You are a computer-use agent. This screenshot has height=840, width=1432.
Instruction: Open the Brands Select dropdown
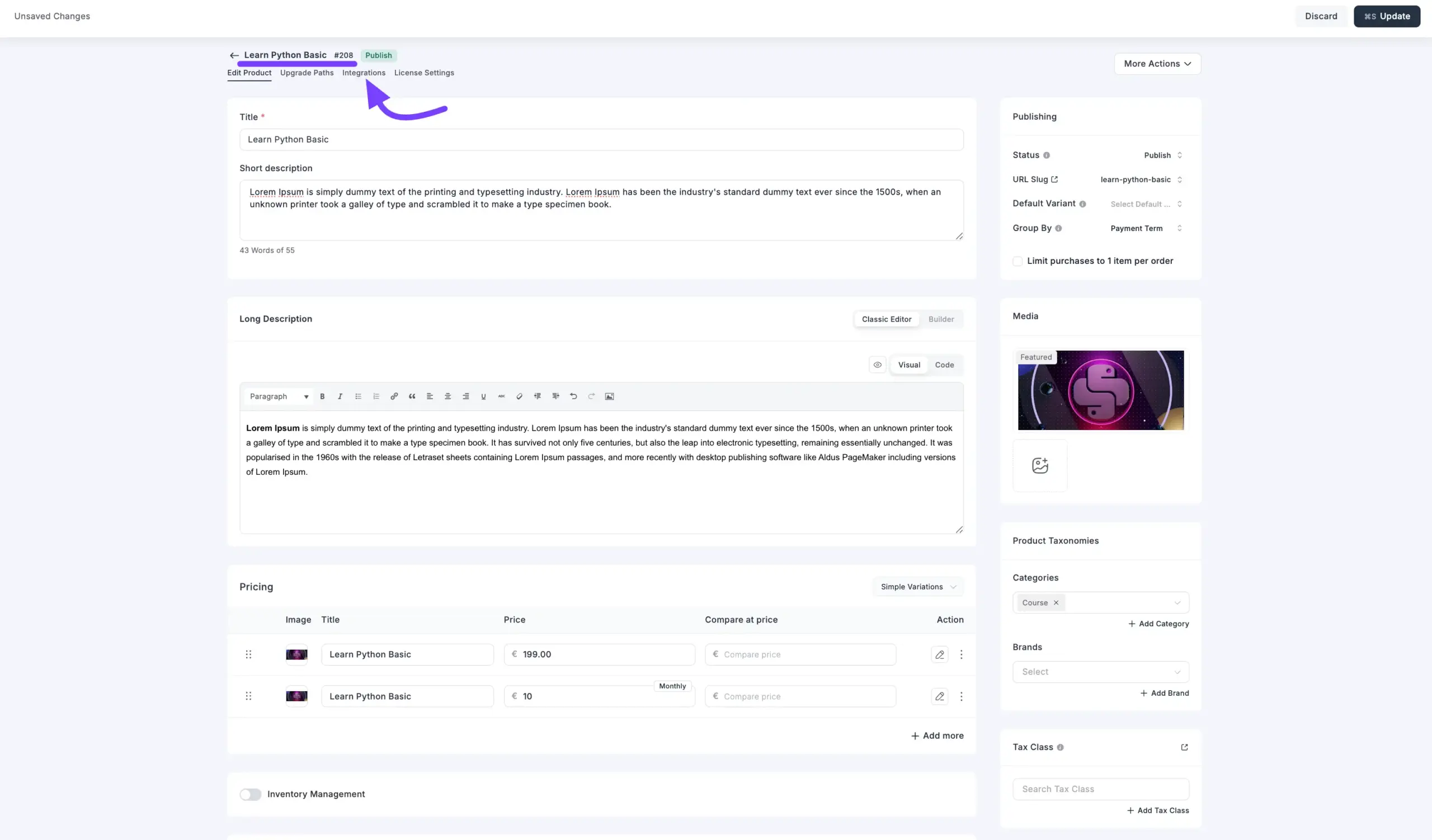(1100, 672)
